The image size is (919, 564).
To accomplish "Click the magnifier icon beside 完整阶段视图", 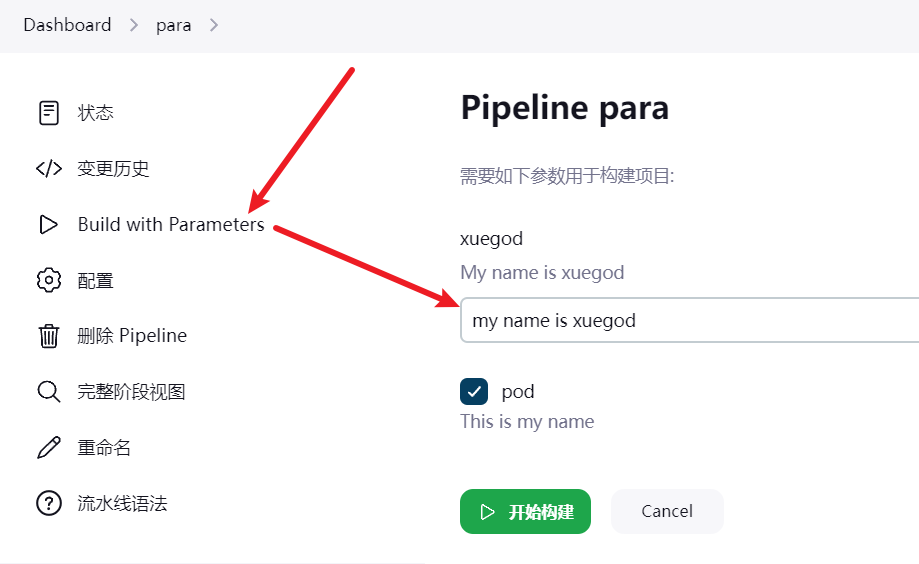I will pyautogui.click(x=48, y=392).
